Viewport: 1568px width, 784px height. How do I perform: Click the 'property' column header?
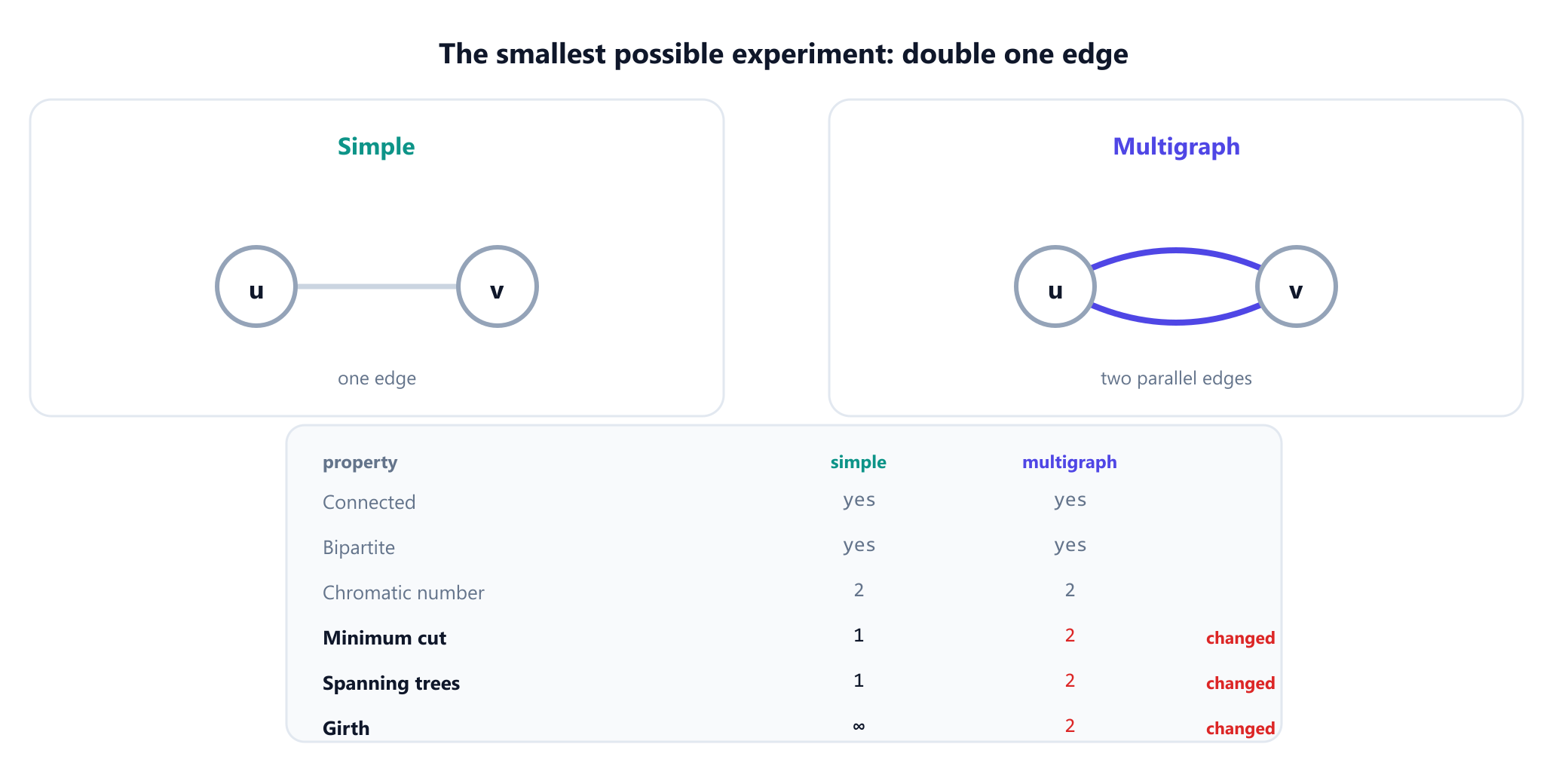point(360,462)
